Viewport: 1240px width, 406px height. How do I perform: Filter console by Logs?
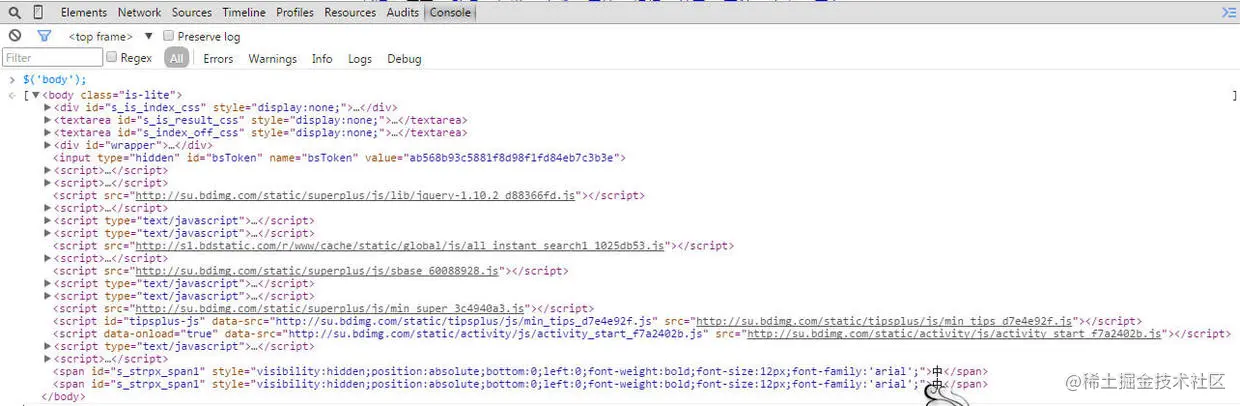click(x=360, y=59)
